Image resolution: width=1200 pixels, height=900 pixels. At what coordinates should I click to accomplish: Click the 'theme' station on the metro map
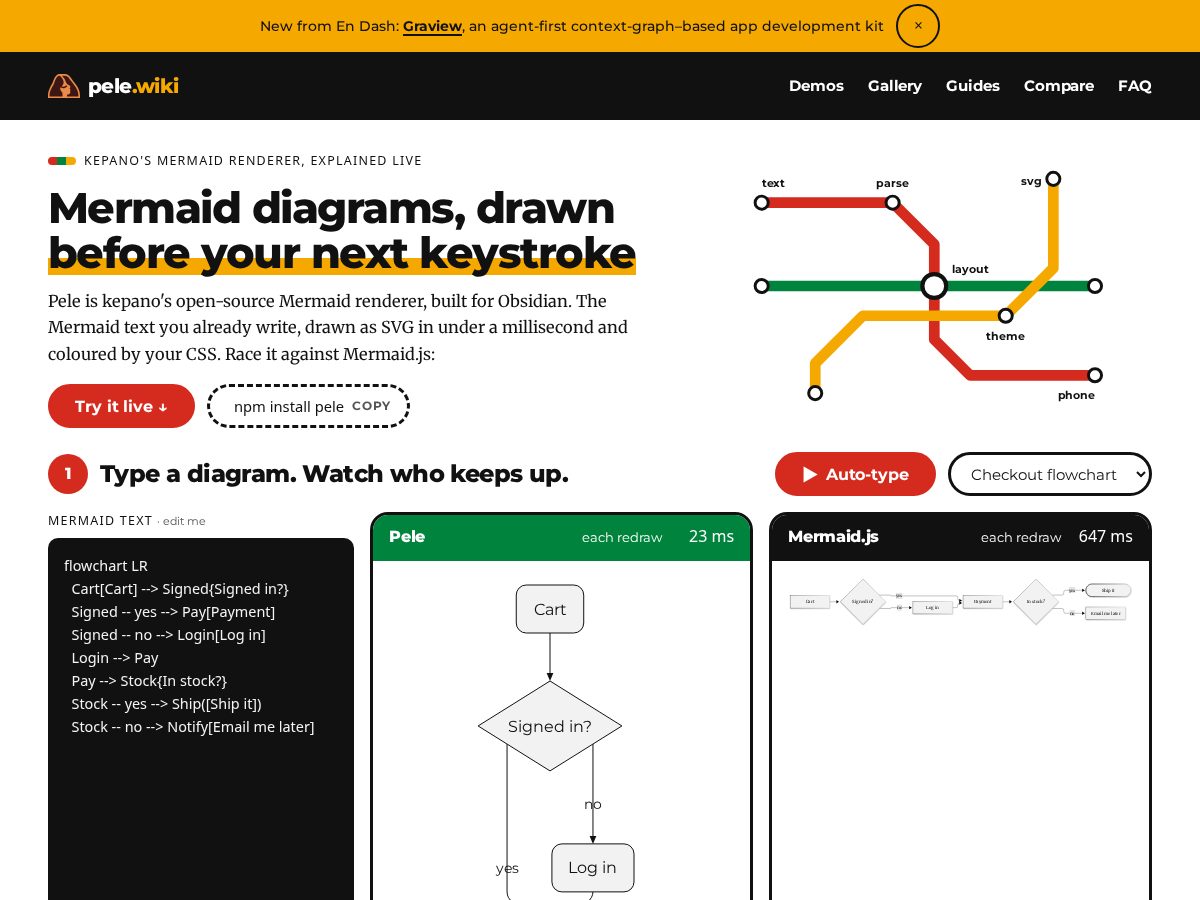coord(1006,316)
